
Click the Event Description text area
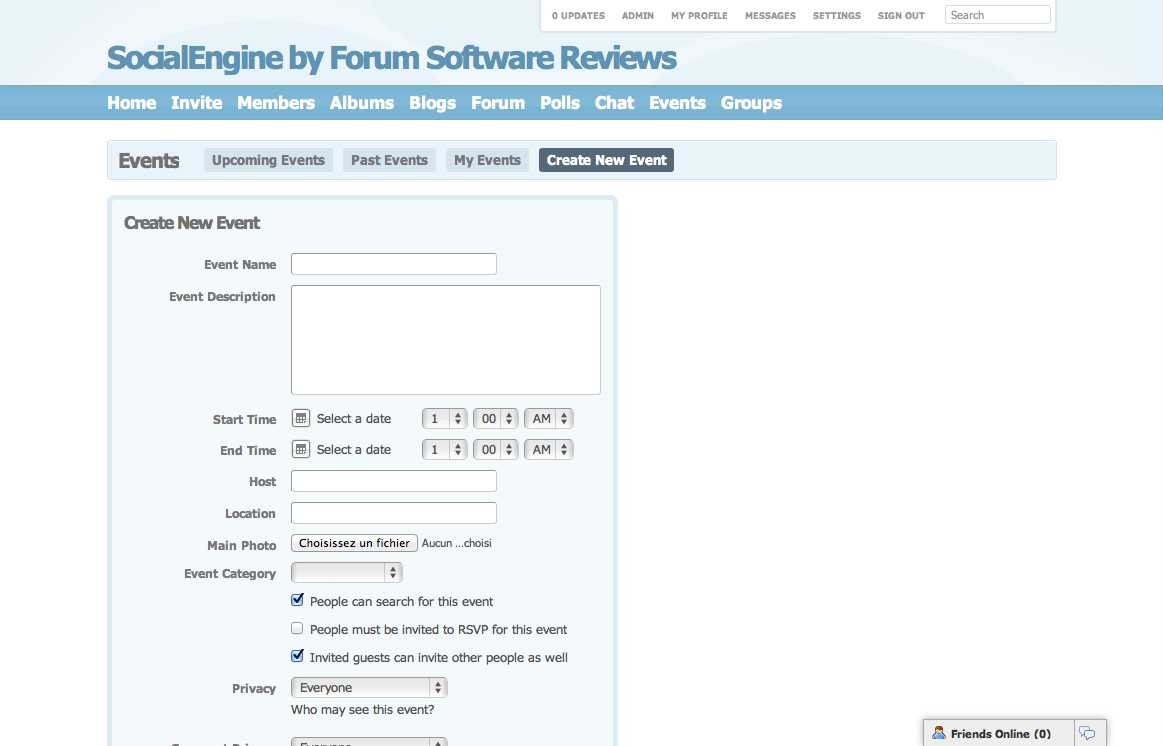pyautogui.click(x=446, y=340)
